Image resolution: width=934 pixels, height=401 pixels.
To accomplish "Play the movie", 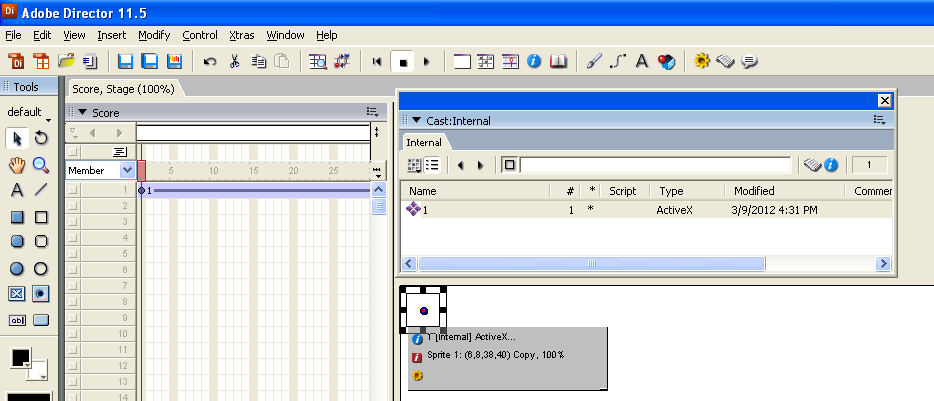I will 426,61.
